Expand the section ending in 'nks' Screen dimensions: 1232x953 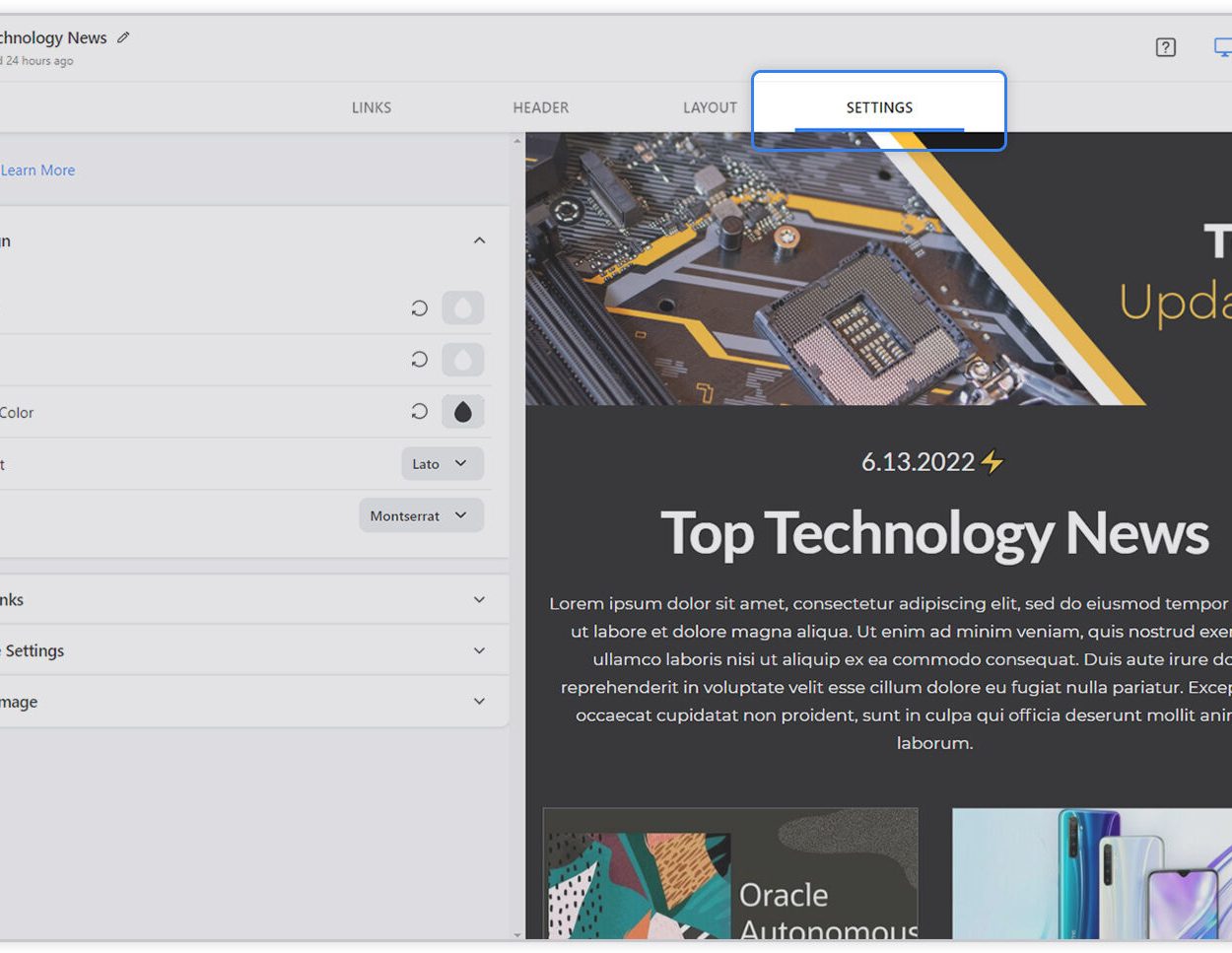pos(479,599)
